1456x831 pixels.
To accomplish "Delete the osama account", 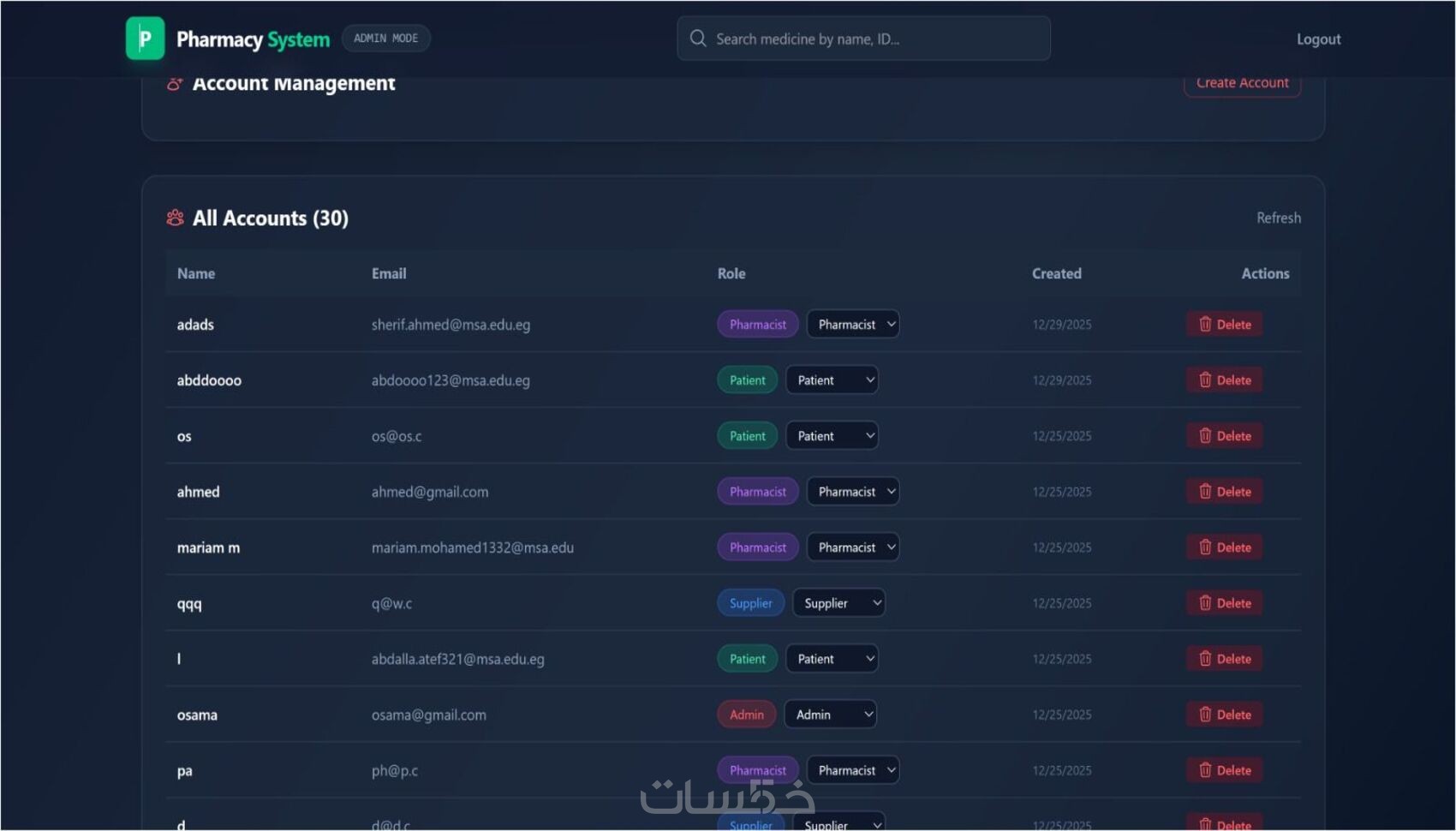I will click(x=1225, y=714).
